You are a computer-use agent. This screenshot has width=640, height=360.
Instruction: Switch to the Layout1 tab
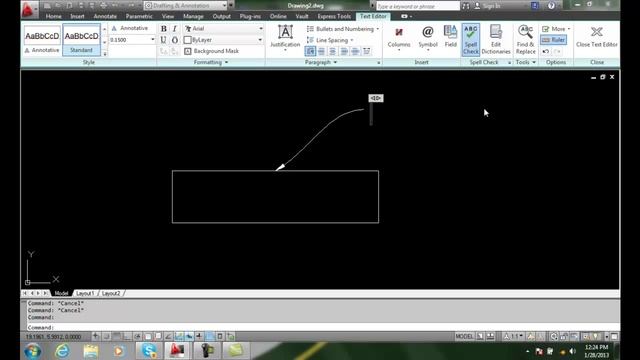click(85, 293)
